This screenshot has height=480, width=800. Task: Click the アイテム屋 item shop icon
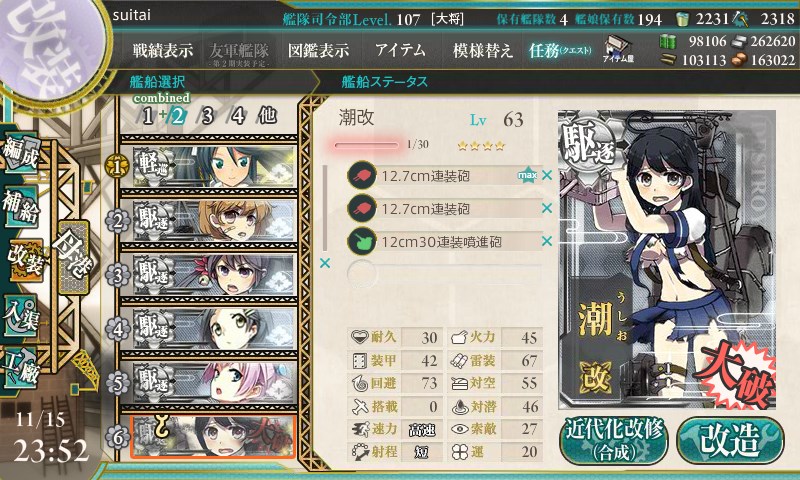[x=618, y=49]
